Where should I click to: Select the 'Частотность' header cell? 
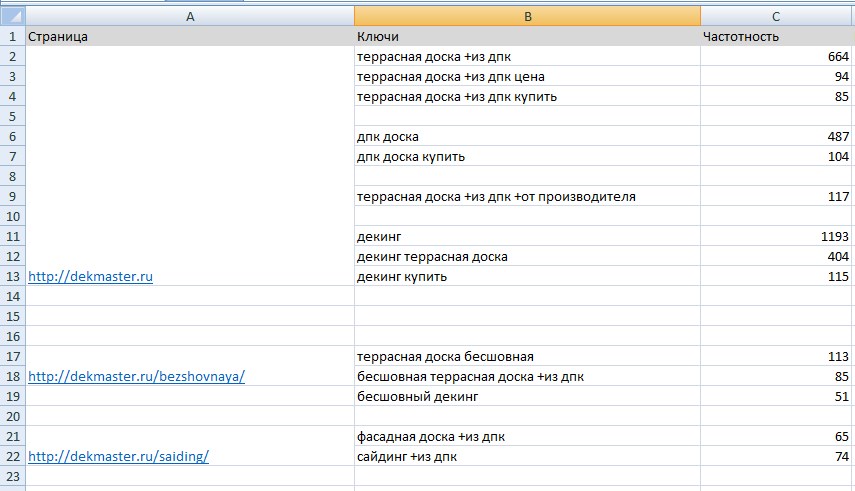776,37
